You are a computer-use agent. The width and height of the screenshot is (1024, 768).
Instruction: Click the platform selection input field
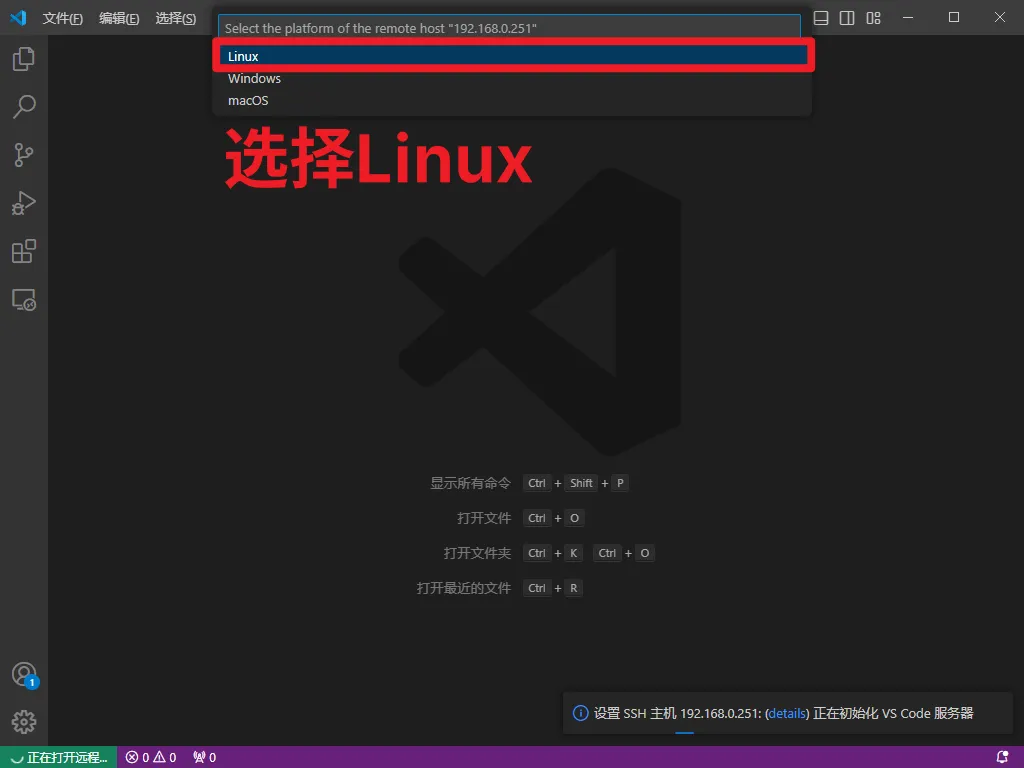509,28
